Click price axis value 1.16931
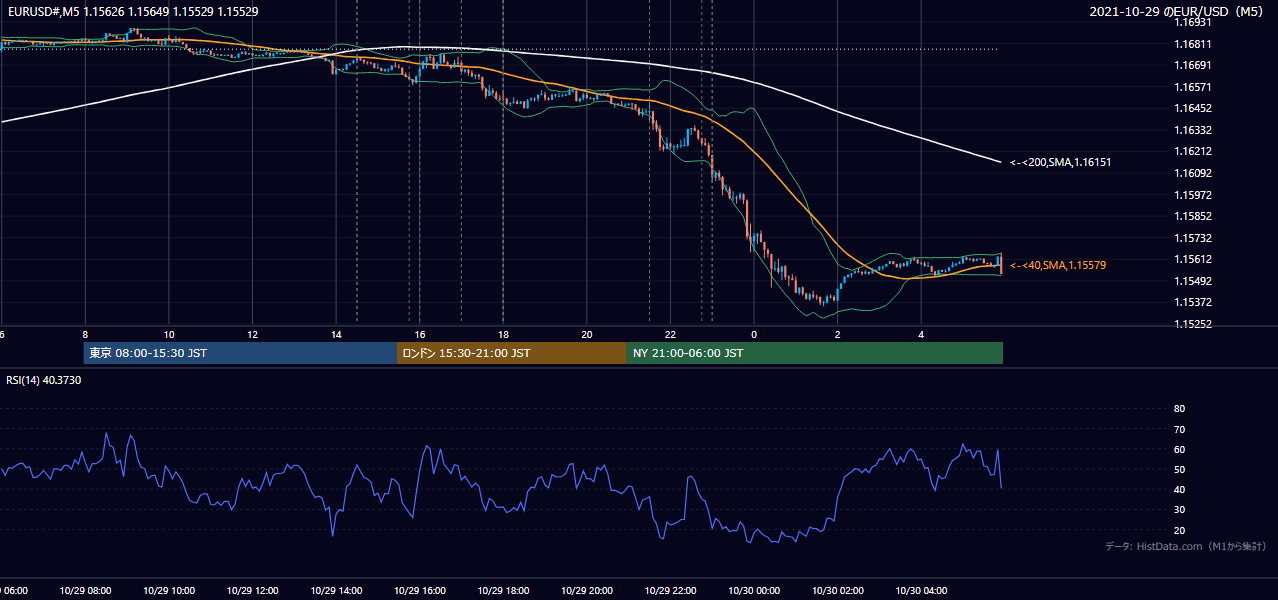 pyautogui.click(x=1194, y=22)
